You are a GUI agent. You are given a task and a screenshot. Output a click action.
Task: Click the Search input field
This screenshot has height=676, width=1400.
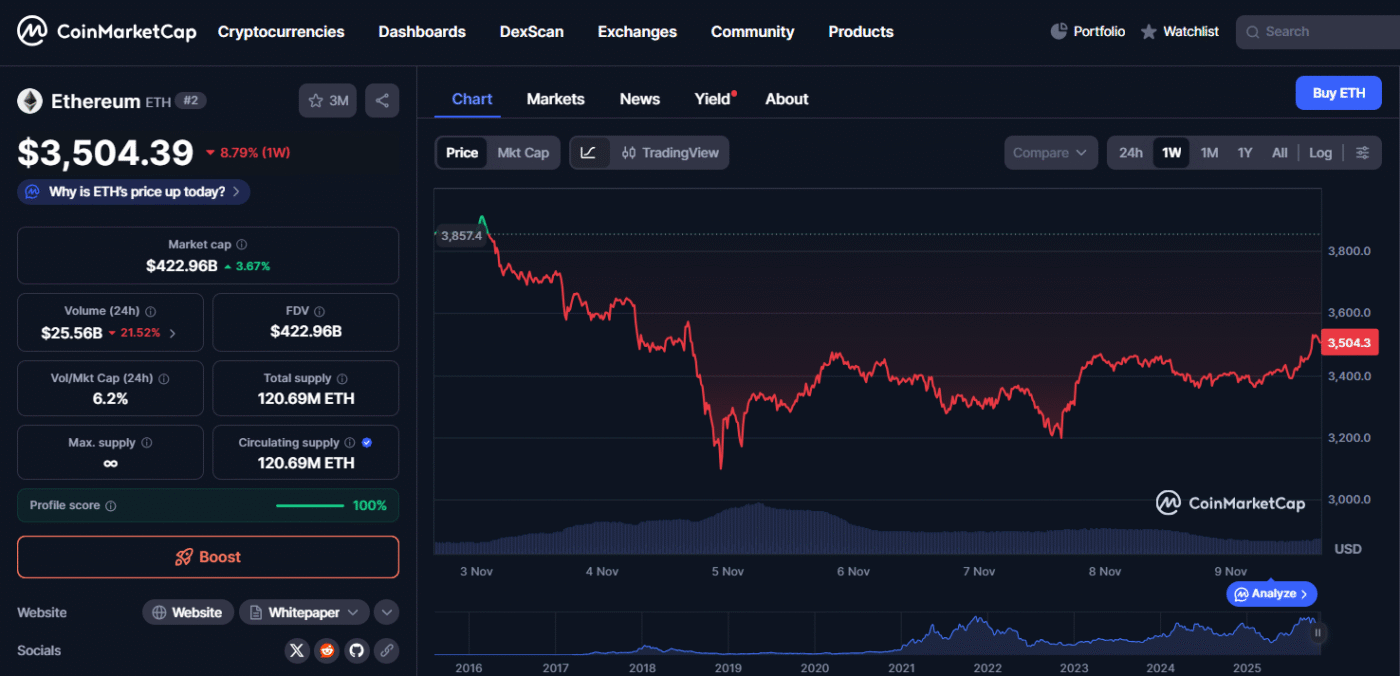point(1320,32)
